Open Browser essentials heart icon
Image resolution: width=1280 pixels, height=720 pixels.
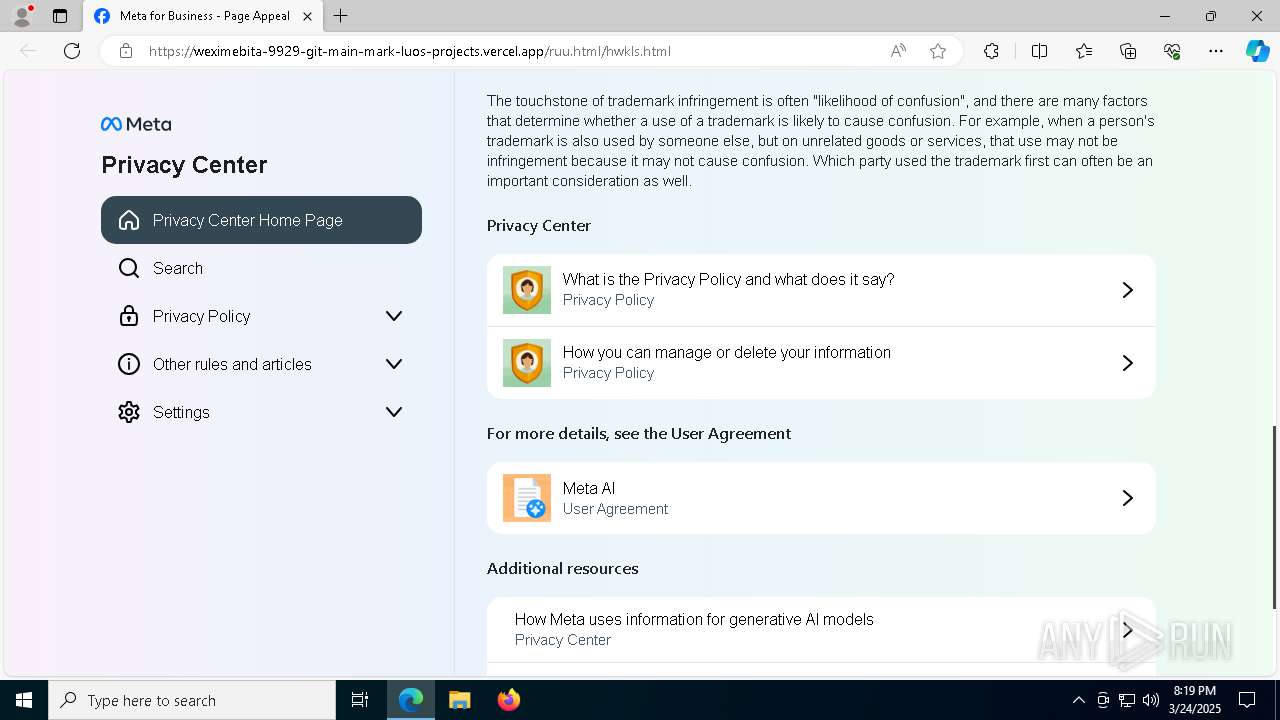point(1172,51)
